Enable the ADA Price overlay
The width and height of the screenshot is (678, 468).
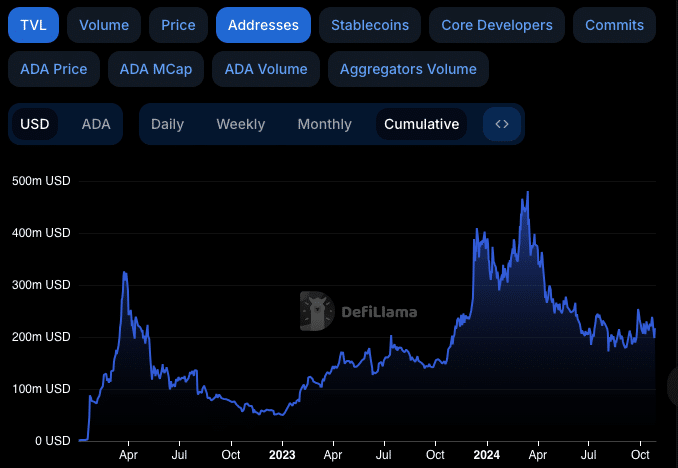pos(53,69)
